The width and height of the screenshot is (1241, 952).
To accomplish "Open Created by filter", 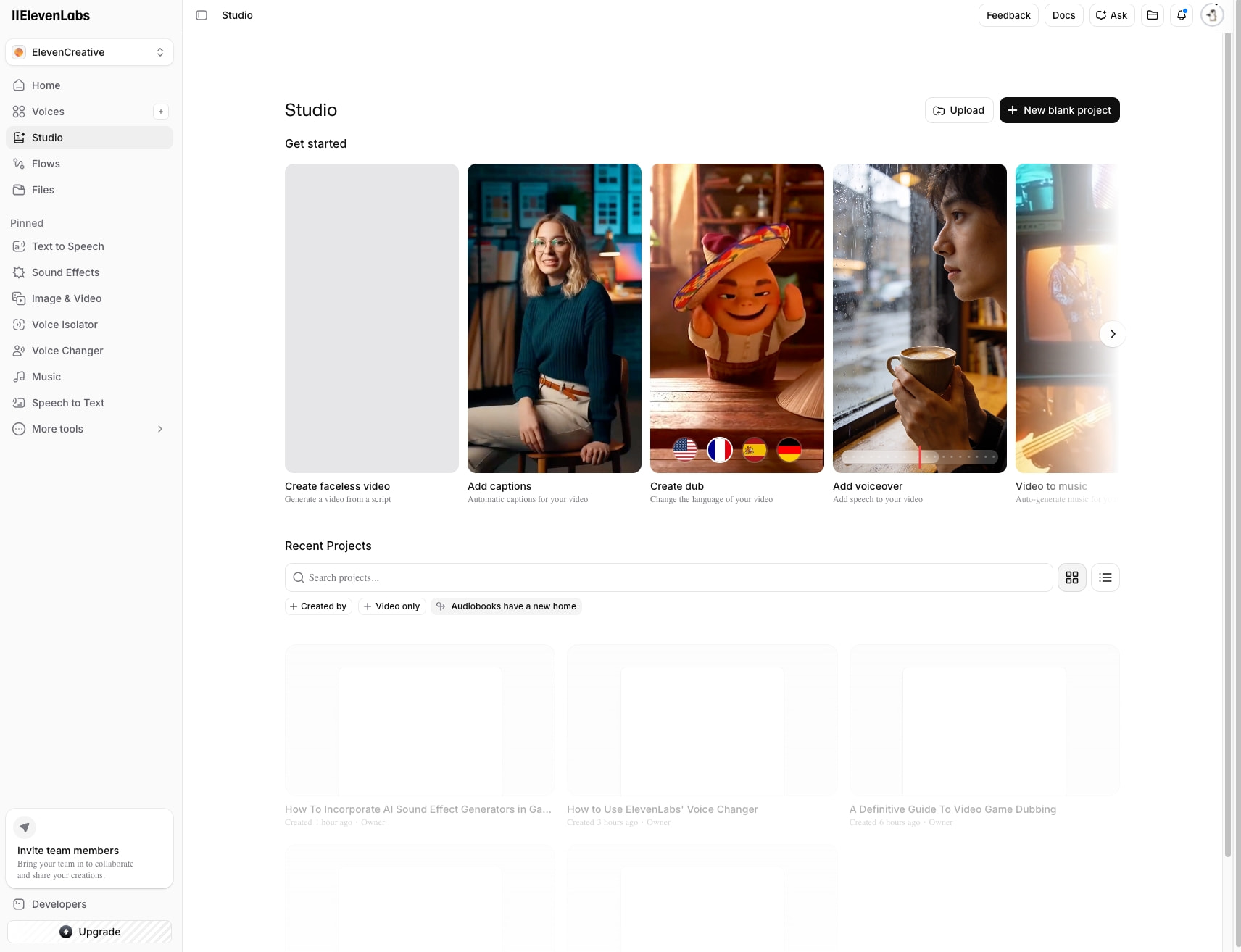I will (x=318, y=606).
